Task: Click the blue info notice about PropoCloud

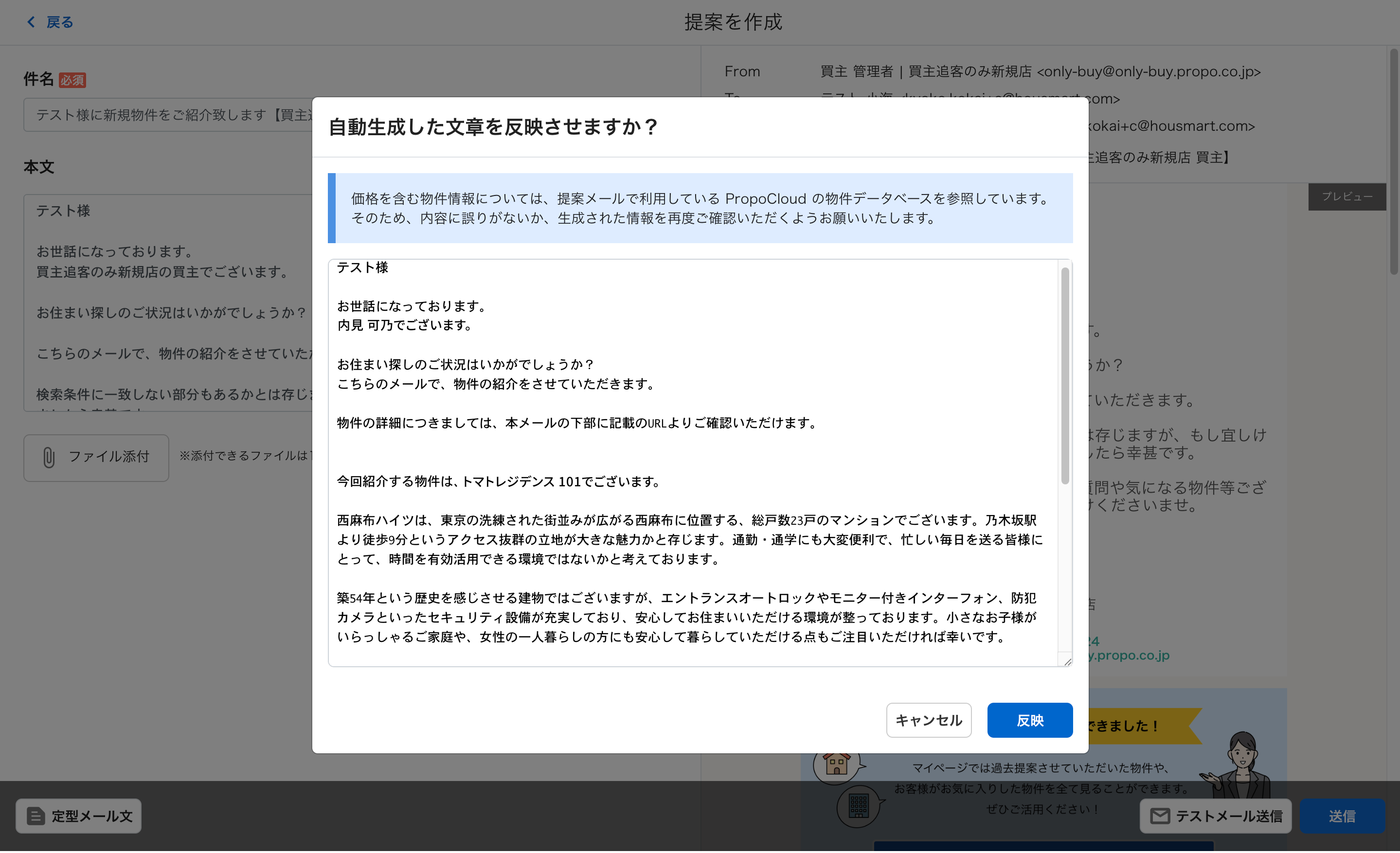Action: click(700, 208)
